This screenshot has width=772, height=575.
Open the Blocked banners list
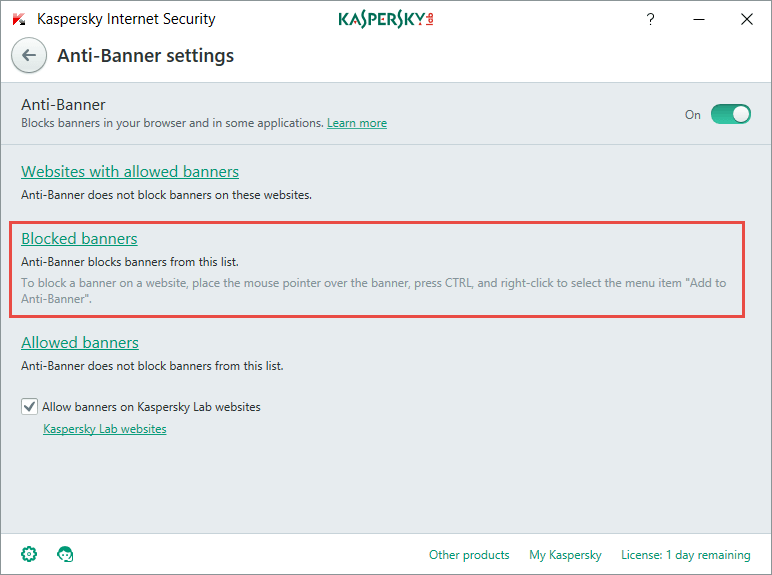[x=79, y=238]
